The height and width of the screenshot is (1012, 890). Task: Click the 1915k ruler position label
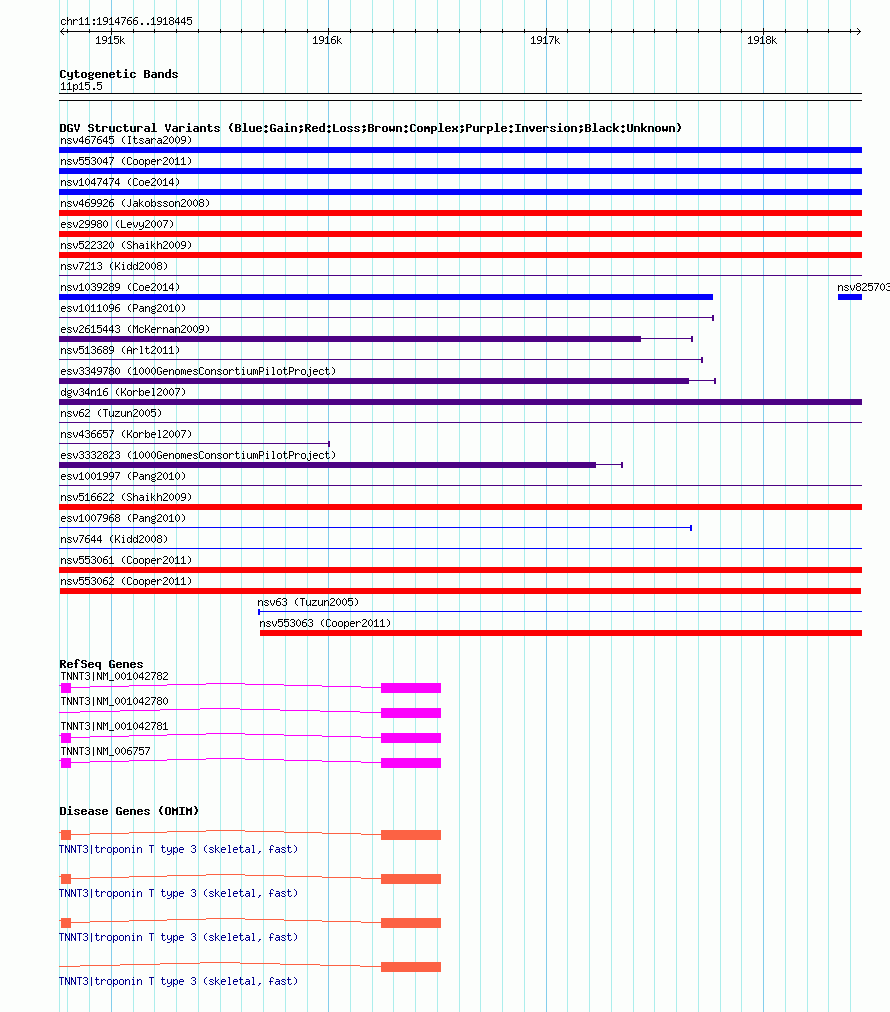[x=110, y=41]
